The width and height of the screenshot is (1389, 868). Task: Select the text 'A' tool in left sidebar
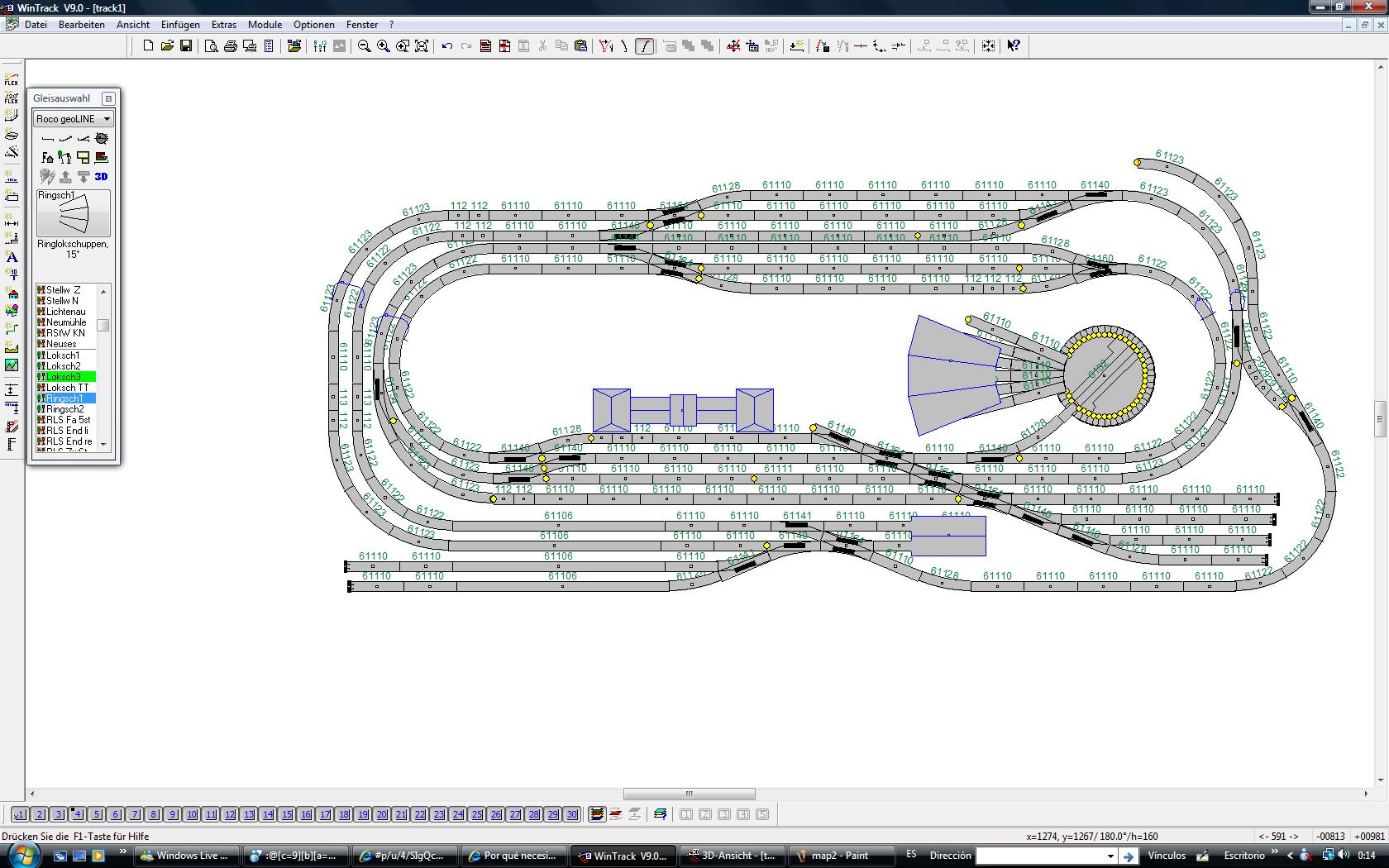[x=12, y=257]
